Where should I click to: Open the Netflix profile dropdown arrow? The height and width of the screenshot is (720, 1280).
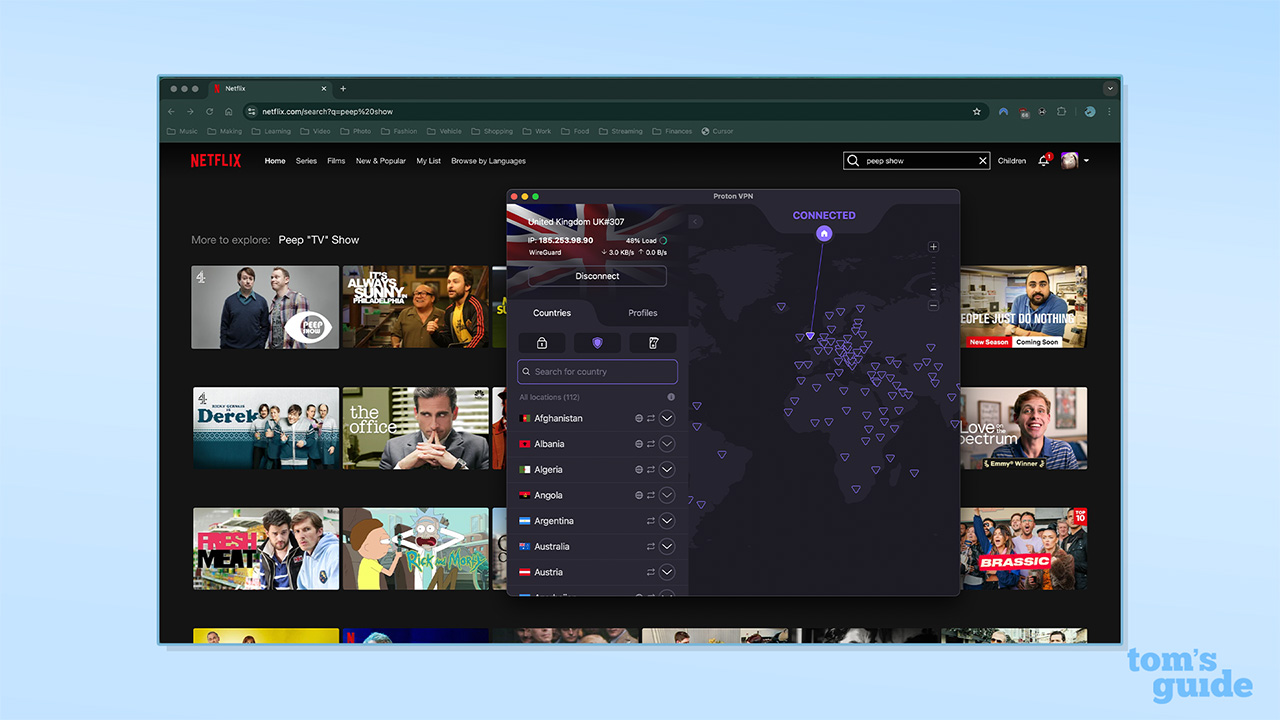[x=1087, y=161]
